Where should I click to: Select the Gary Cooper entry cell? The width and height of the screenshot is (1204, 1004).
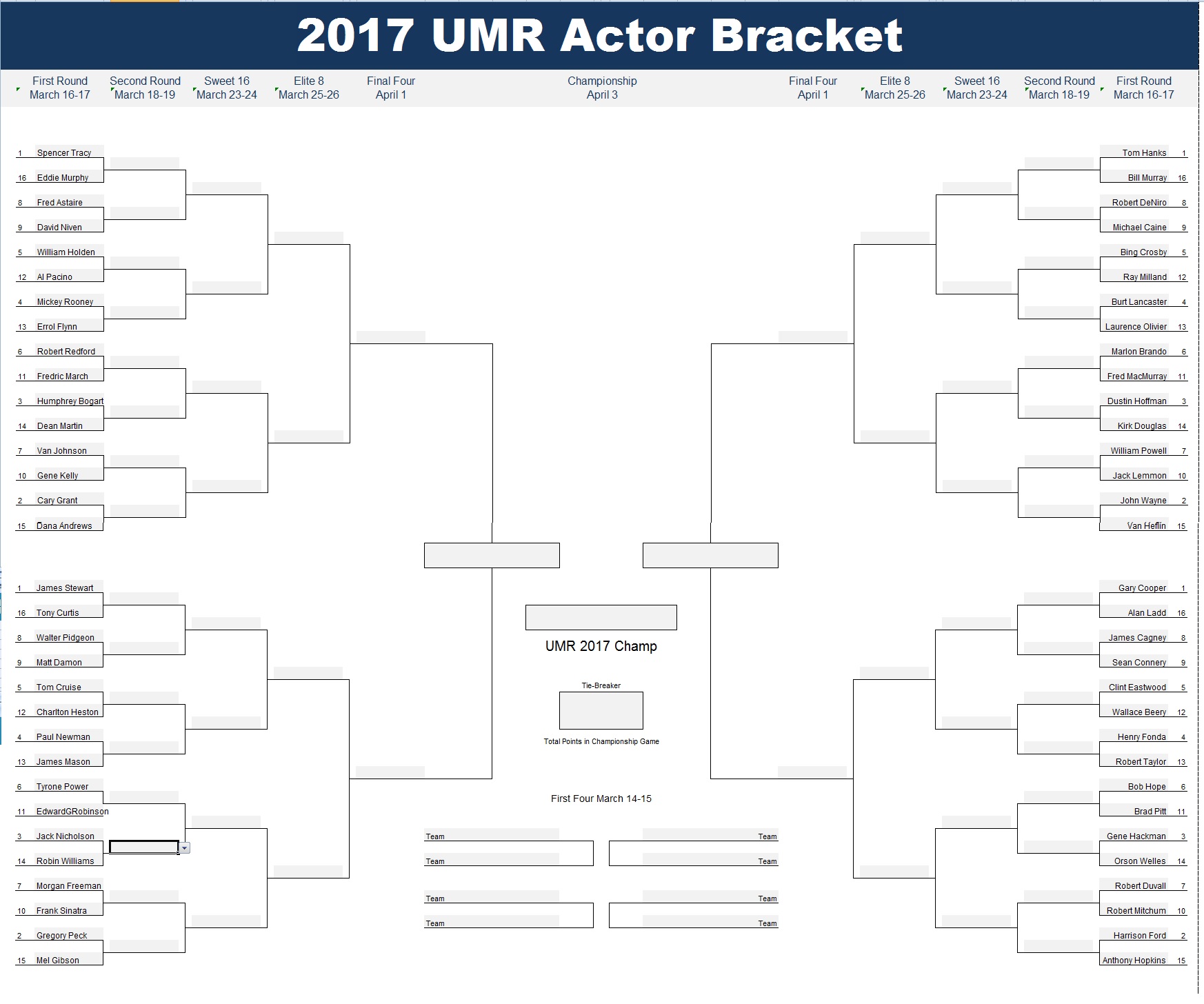pyautogui.click(x=1134, y=587)
